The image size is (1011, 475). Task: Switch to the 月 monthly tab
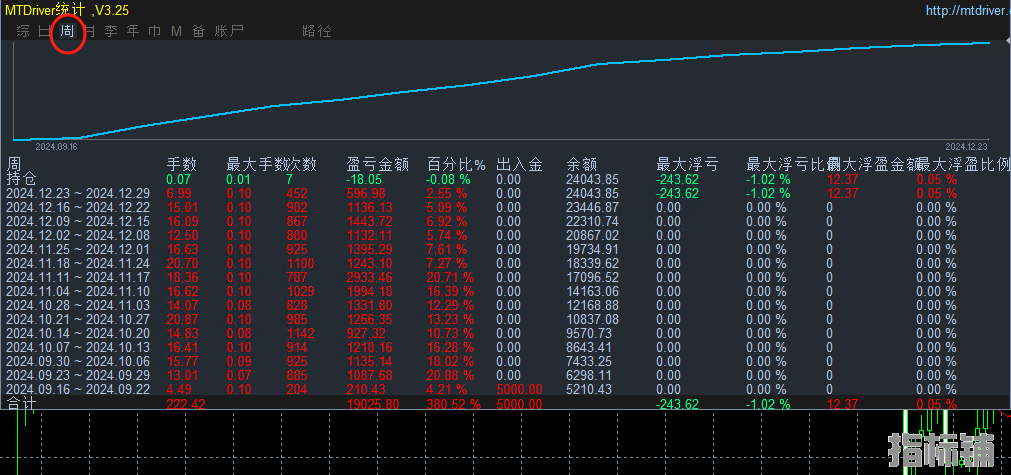click(x=90, y=31)
